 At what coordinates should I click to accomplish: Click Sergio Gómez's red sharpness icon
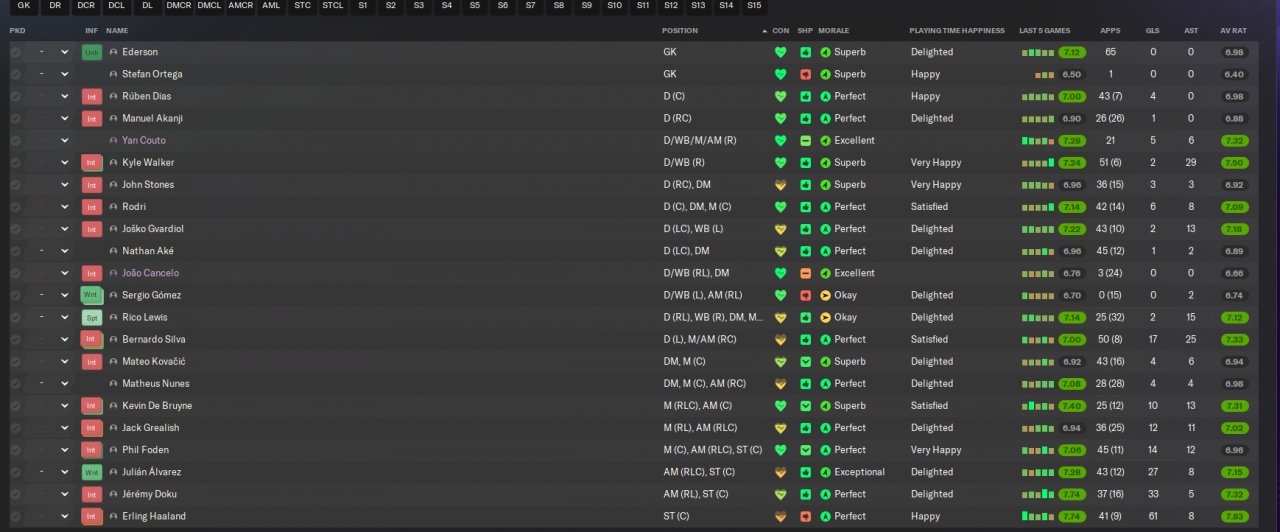[x=805, y=295]
